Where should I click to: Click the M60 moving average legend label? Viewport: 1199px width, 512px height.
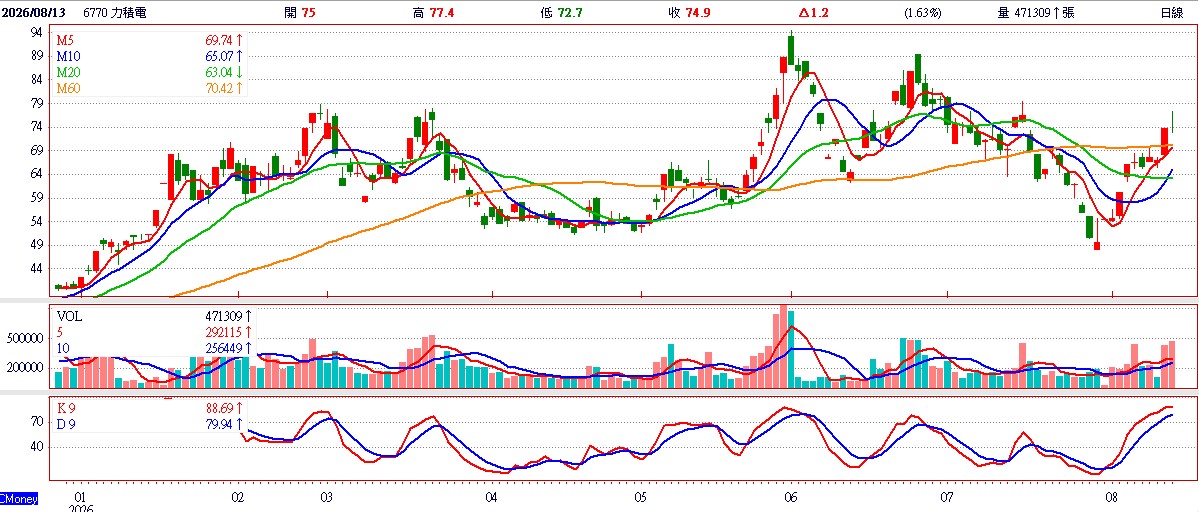click(x=68, y=89)
